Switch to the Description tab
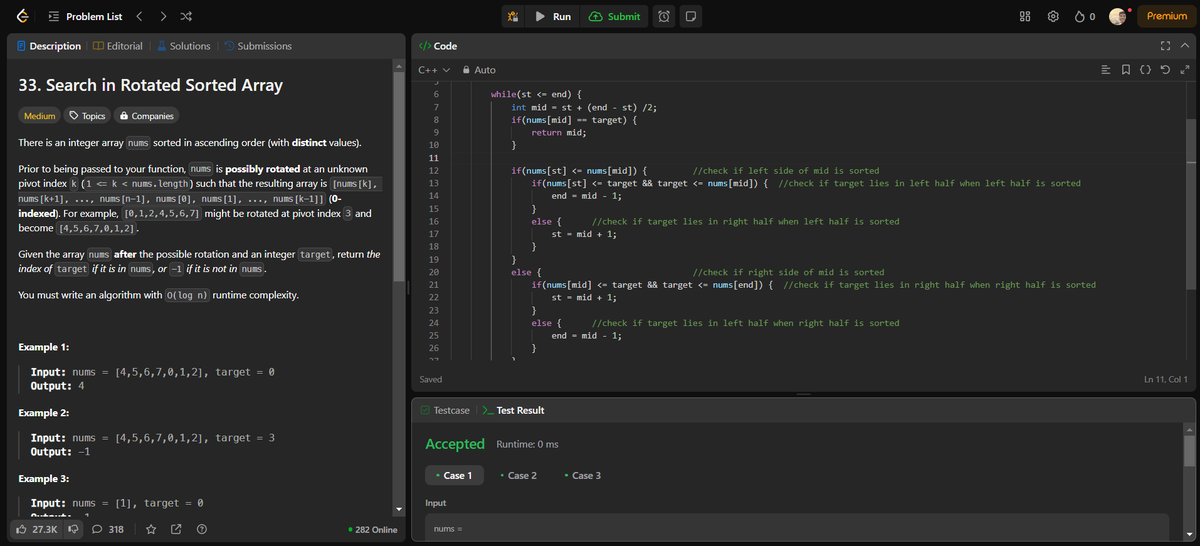1200x546 pixels. tap(50, 46)
